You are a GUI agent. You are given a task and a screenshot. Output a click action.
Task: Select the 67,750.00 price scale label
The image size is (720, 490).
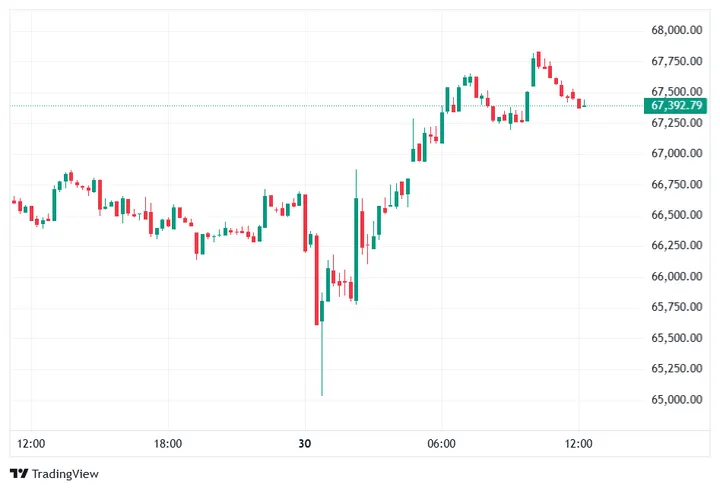tap(677, 61)
